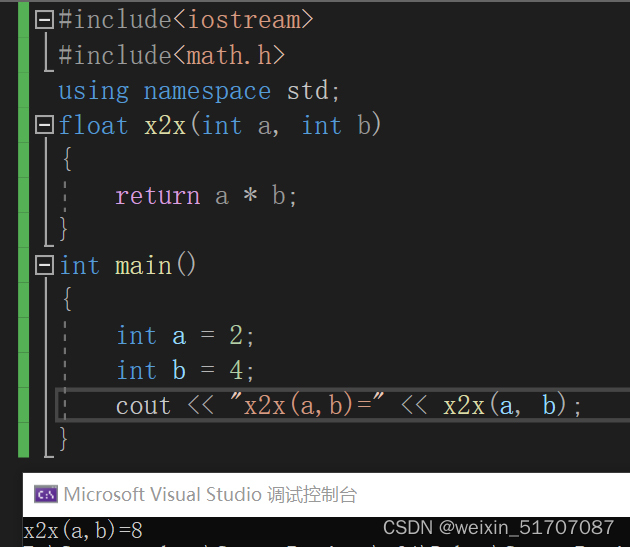Click the string literal "x2x(a,b)="
Image resolution: width=630 pixels, height=547 pixels.
(307, 404)
